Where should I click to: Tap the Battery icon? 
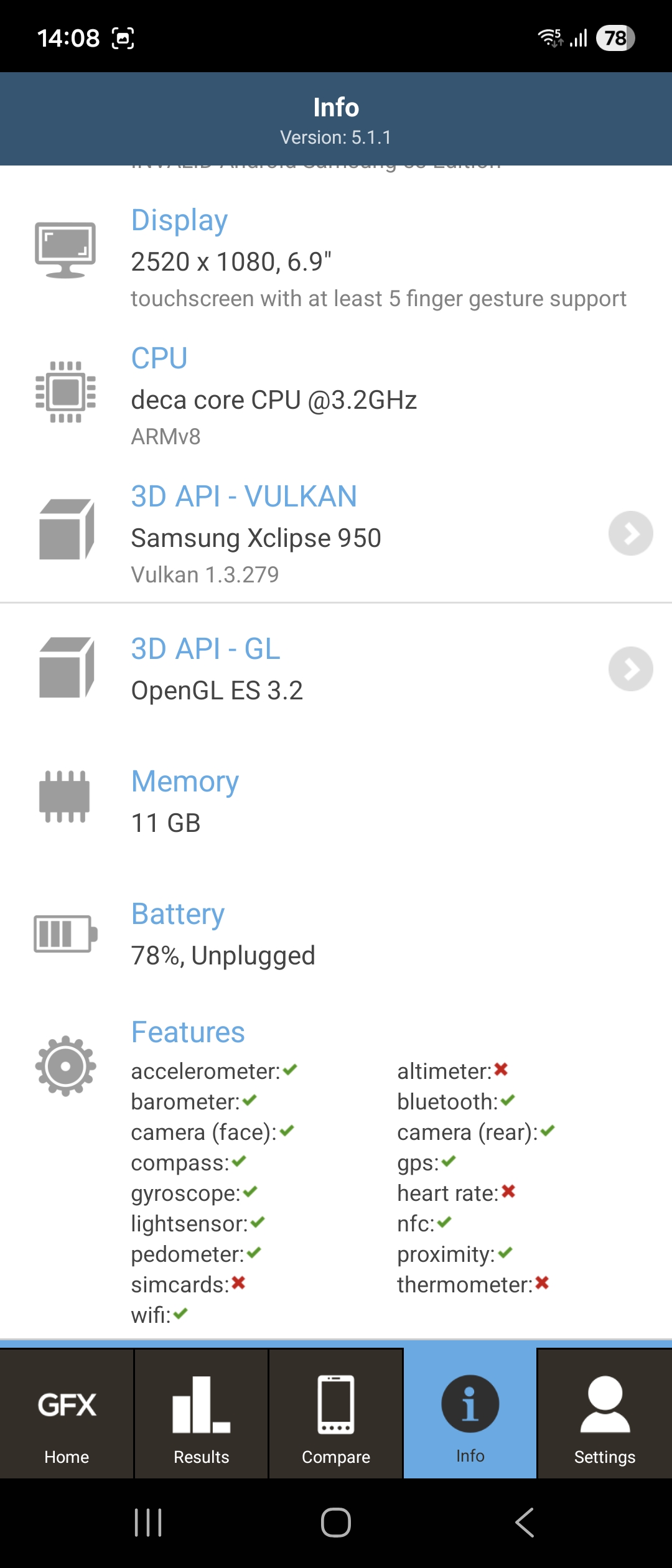click(65, 933)
